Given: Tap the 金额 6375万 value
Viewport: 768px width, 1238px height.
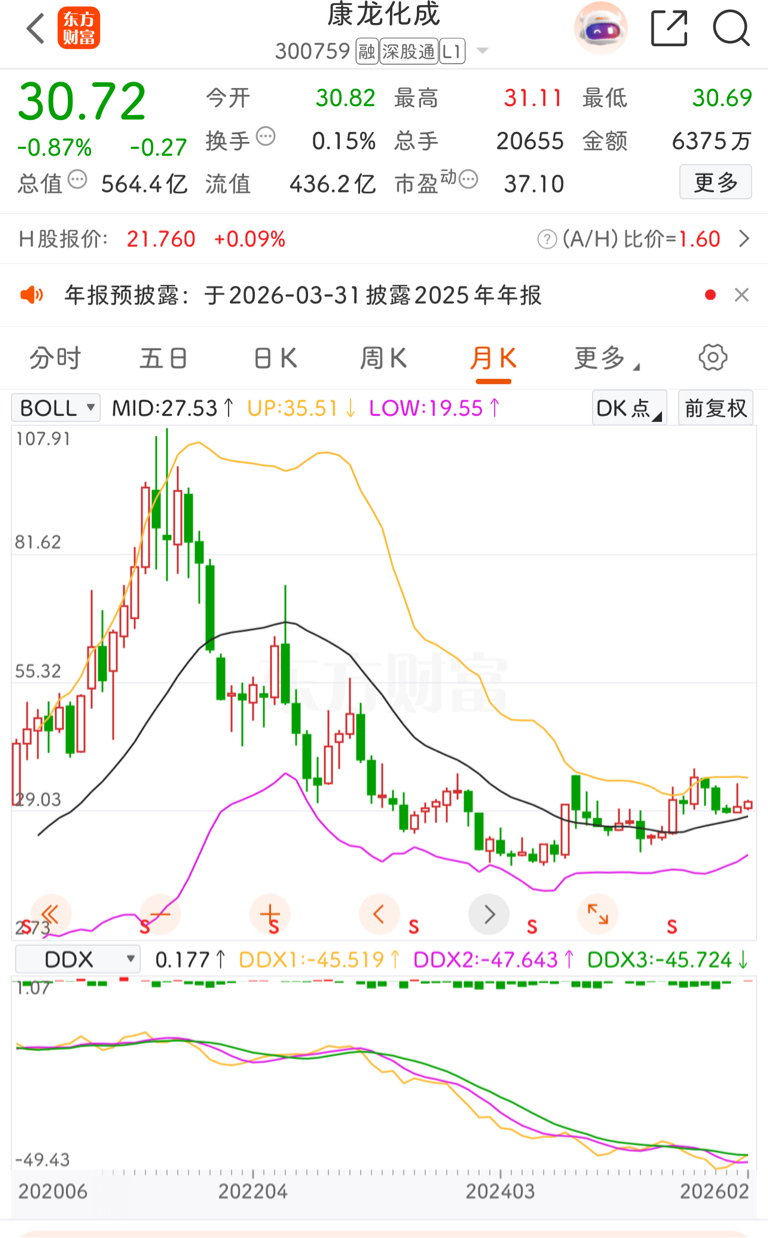Looking at the screenshot, I should (x=712, y=141).
